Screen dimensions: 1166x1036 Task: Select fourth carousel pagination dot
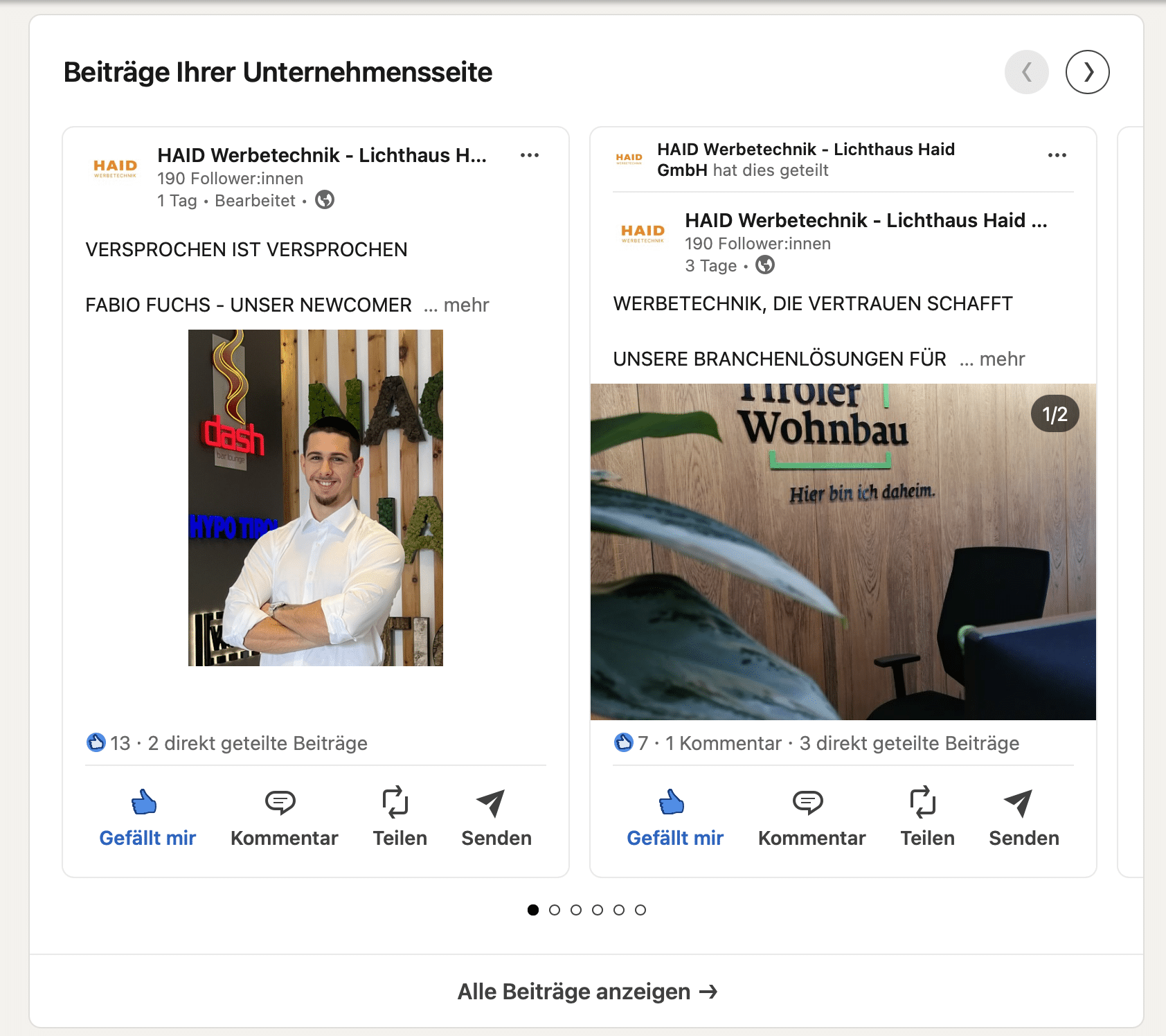pos(598,910)
